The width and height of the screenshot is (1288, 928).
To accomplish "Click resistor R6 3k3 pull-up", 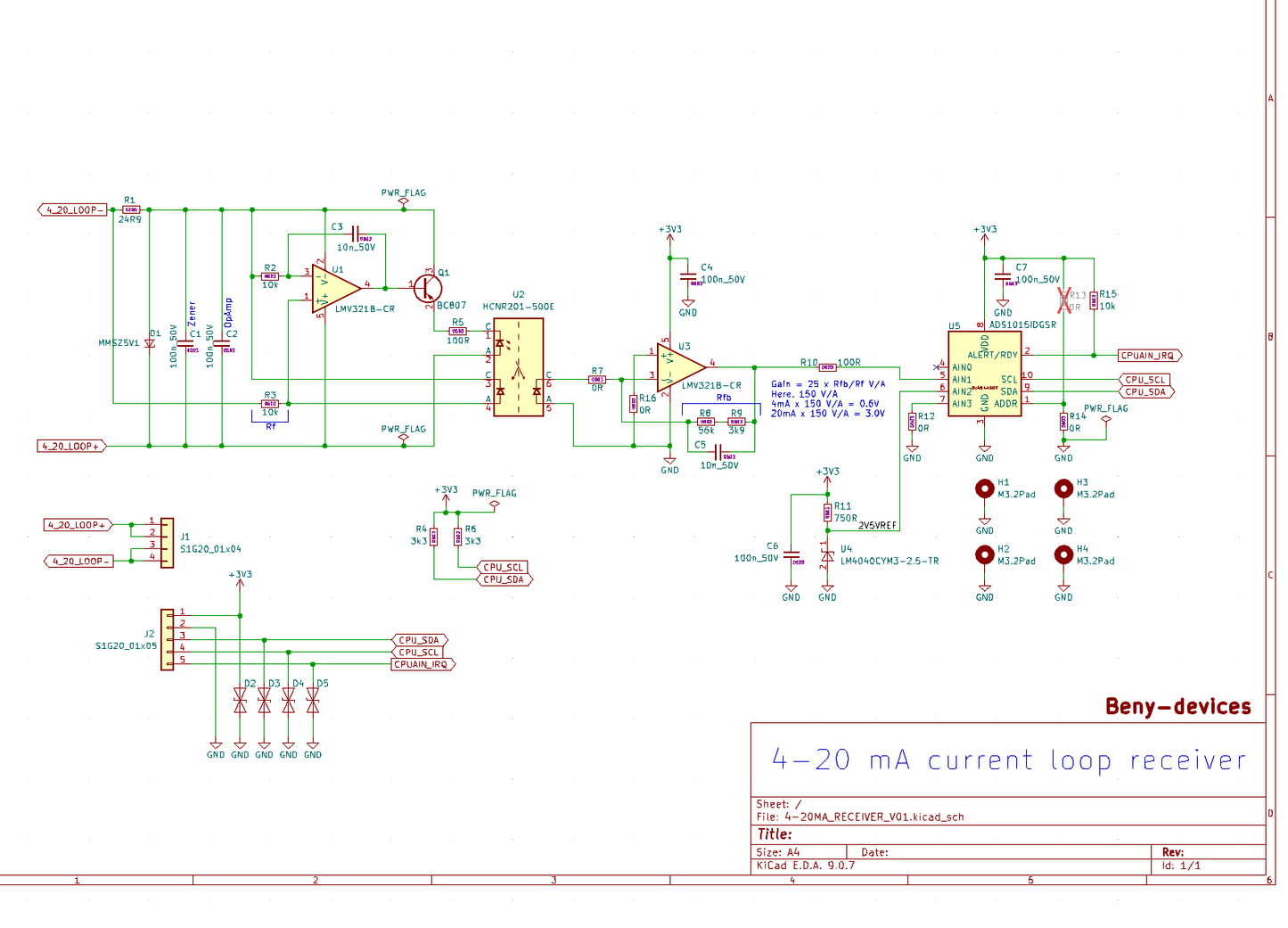I will (458, 537).
